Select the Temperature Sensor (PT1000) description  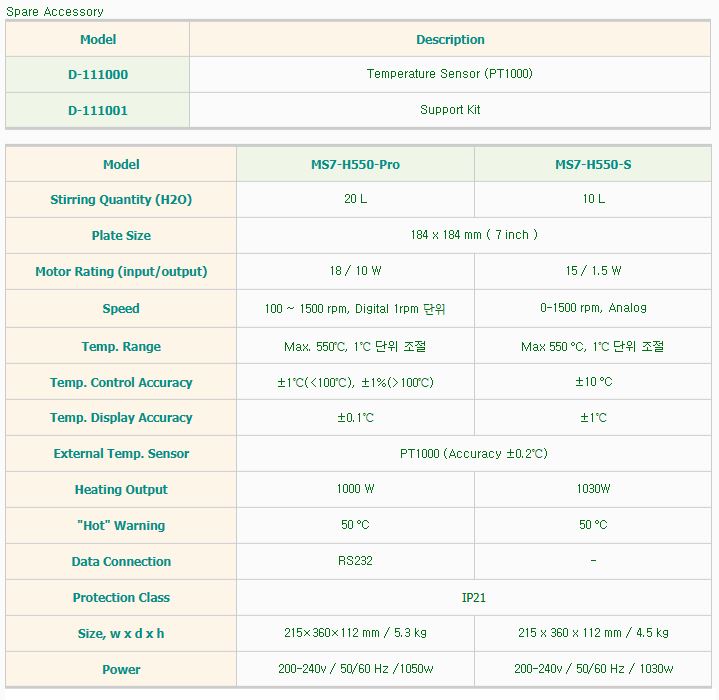450,74
